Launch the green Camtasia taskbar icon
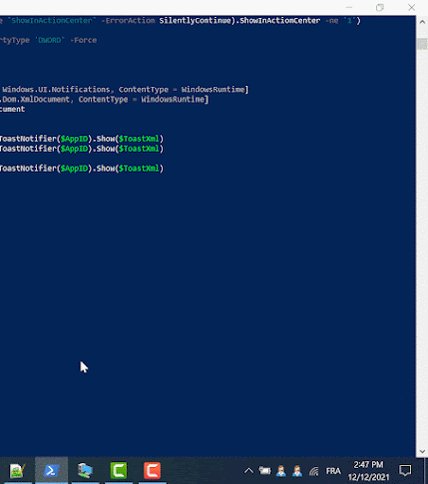This screenshot has width=428, height=484. coord(119,470)
